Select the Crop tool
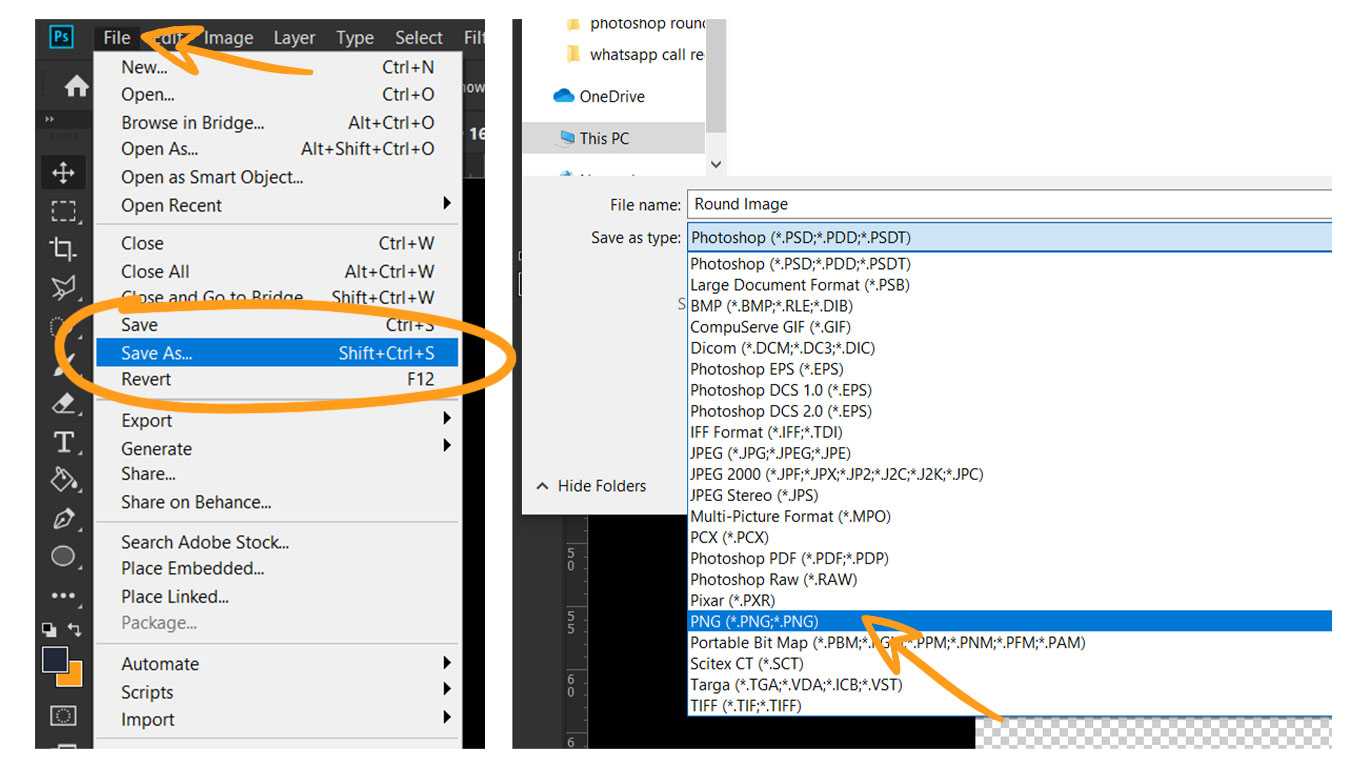The height and width of the screenshot is (768, 1366). click(63, 249)
